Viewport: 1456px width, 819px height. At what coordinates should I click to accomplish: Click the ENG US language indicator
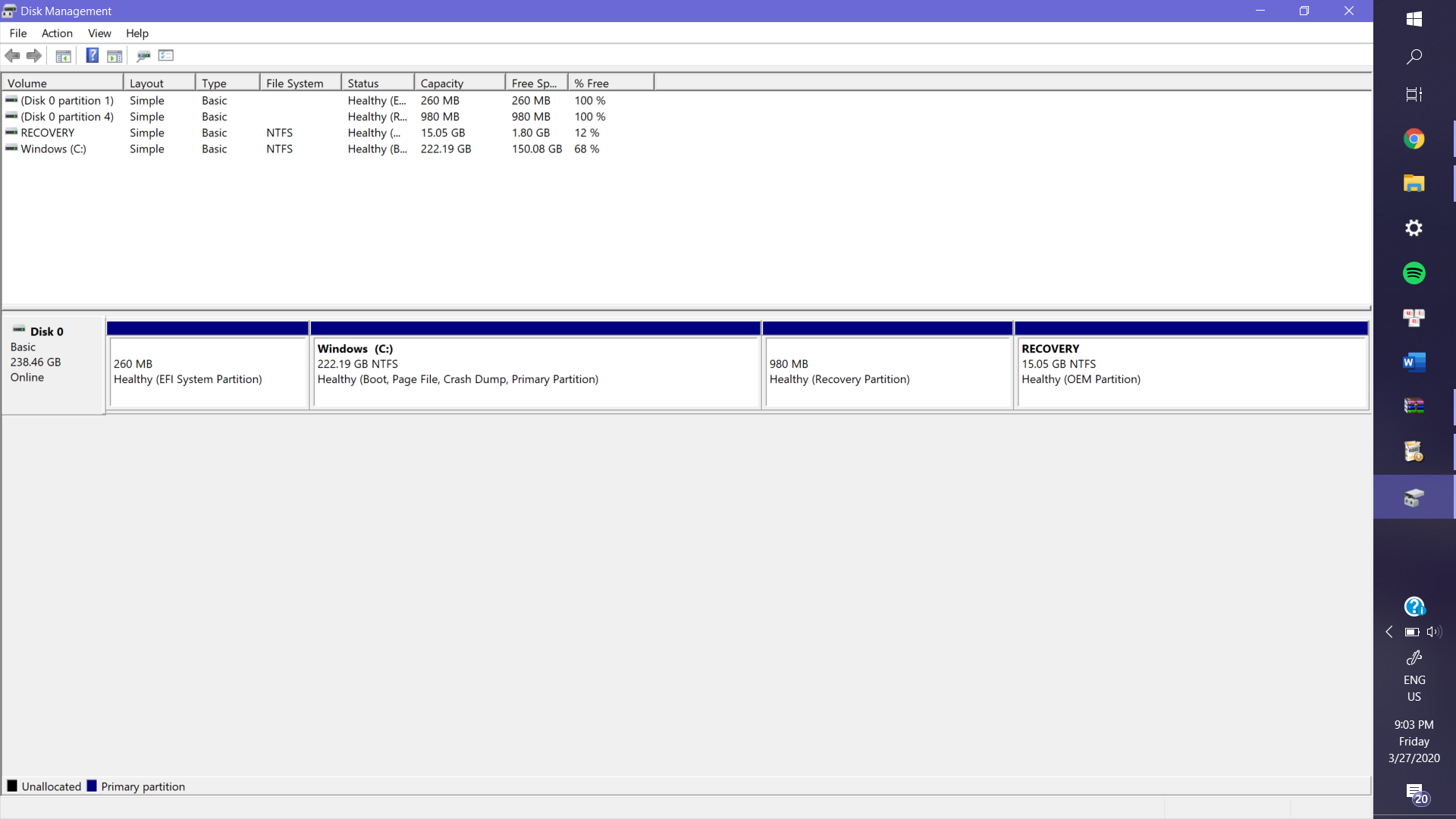click(x=1414, y=689)
